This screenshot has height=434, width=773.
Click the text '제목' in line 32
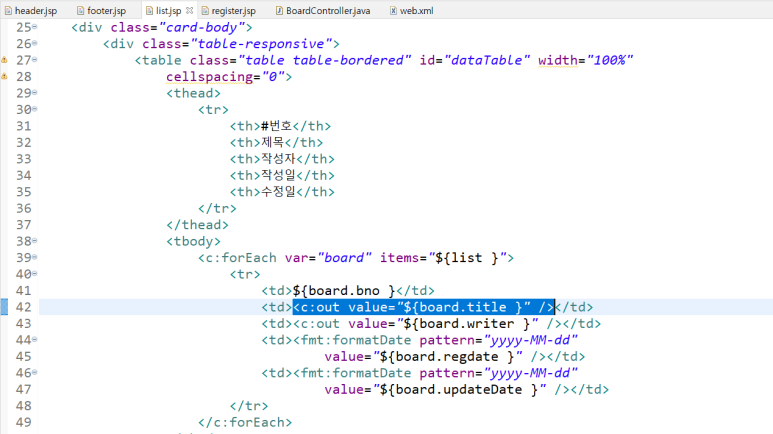point(273,142)
